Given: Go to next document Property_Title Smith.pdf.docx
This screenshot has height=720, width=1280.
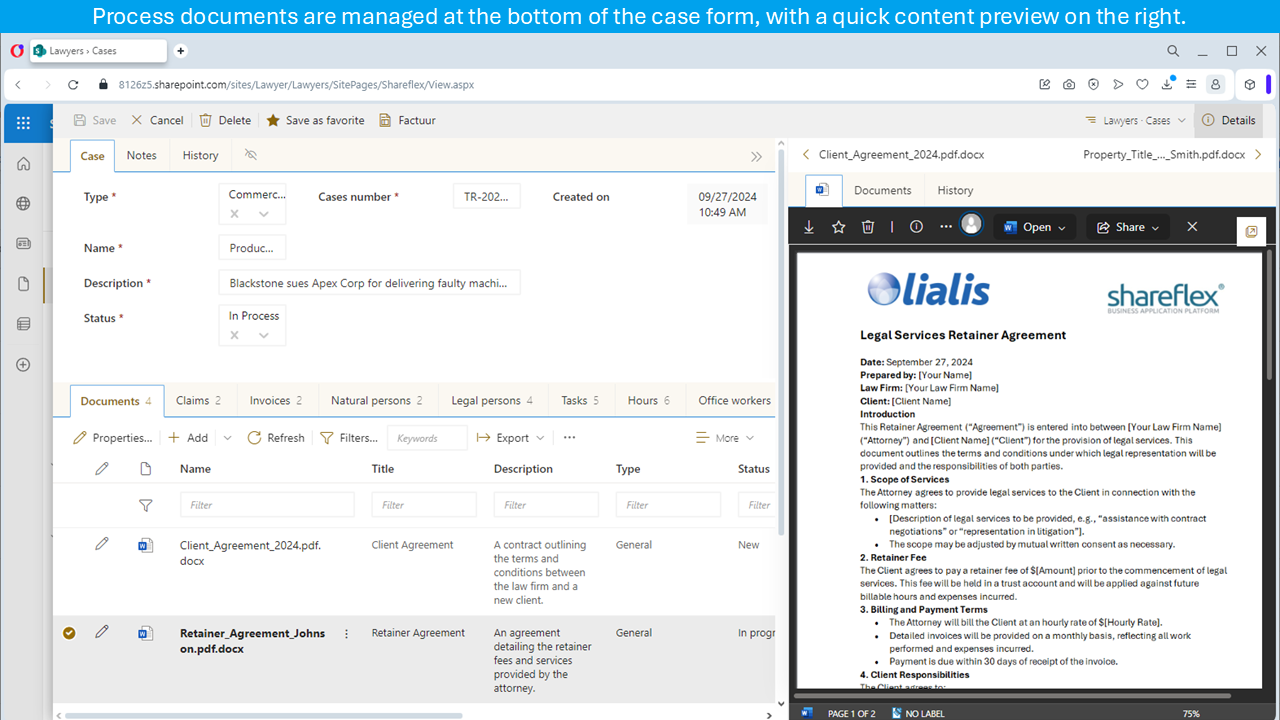Looking at the screenshot, I should [x=1173, y=155].
